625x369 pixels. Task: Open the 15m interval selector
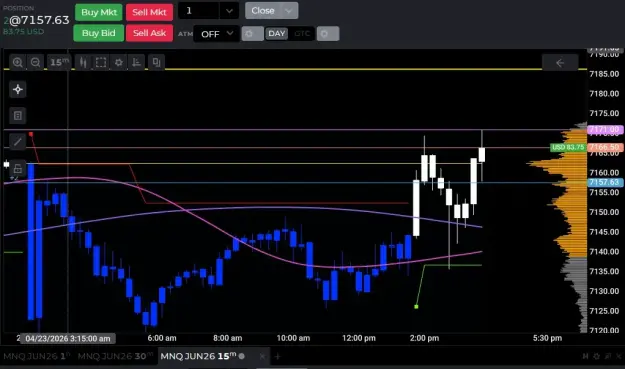(59, 62)
